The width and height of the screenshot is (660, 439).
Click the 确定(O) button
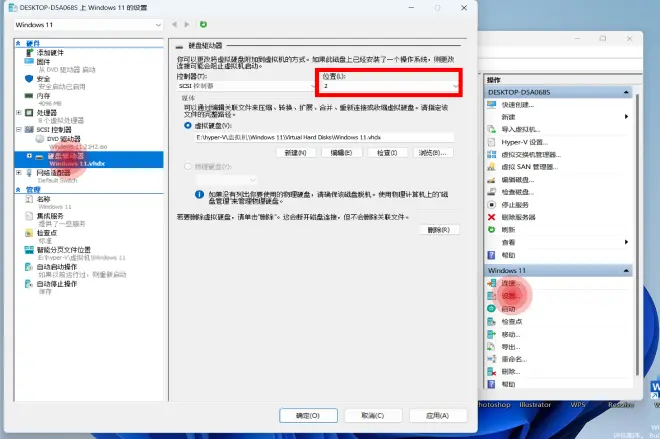[x=308, y=415]
